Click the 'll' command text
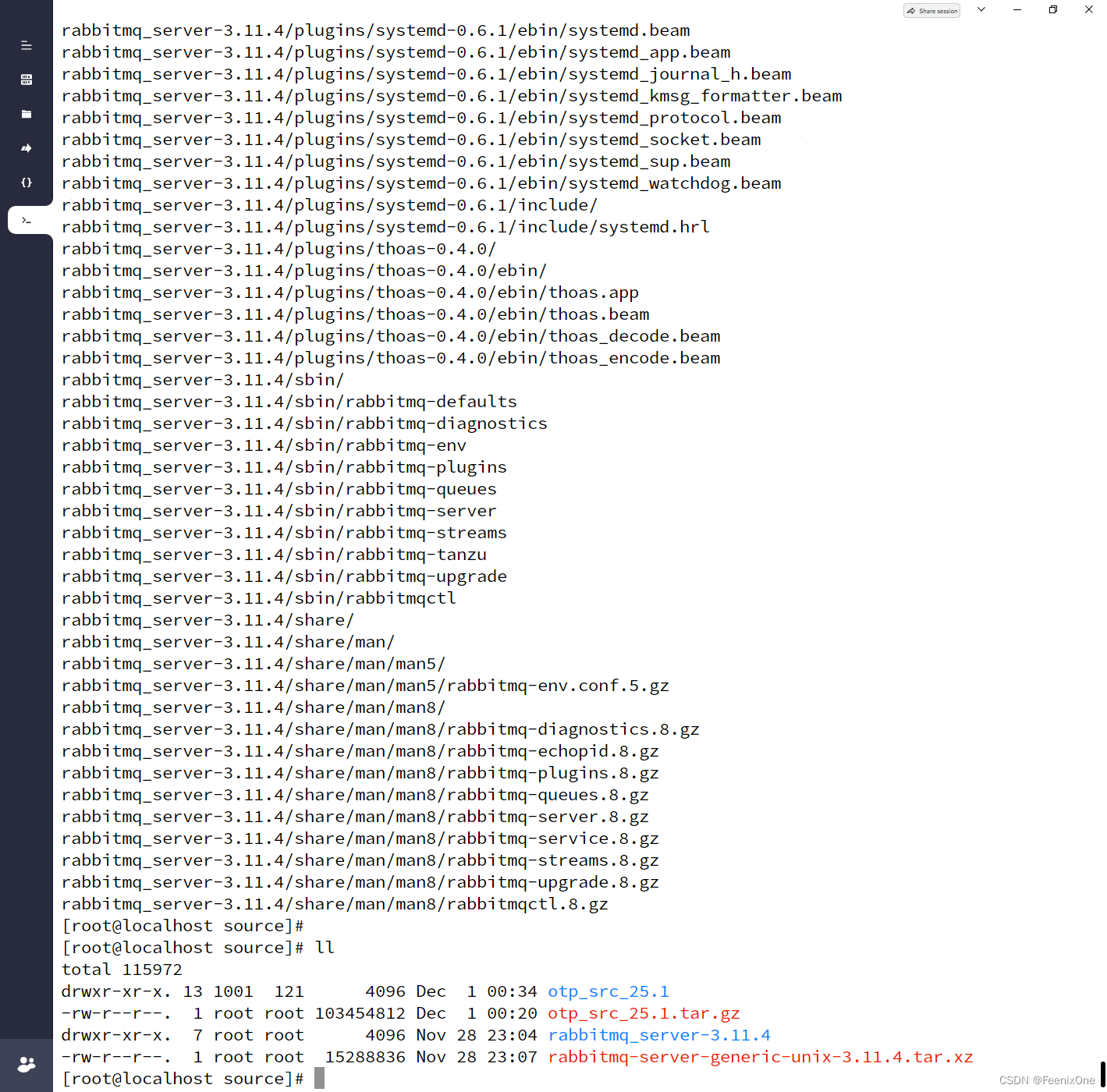This screenshot has width=1107, height=1092. [x=325, y=948]
